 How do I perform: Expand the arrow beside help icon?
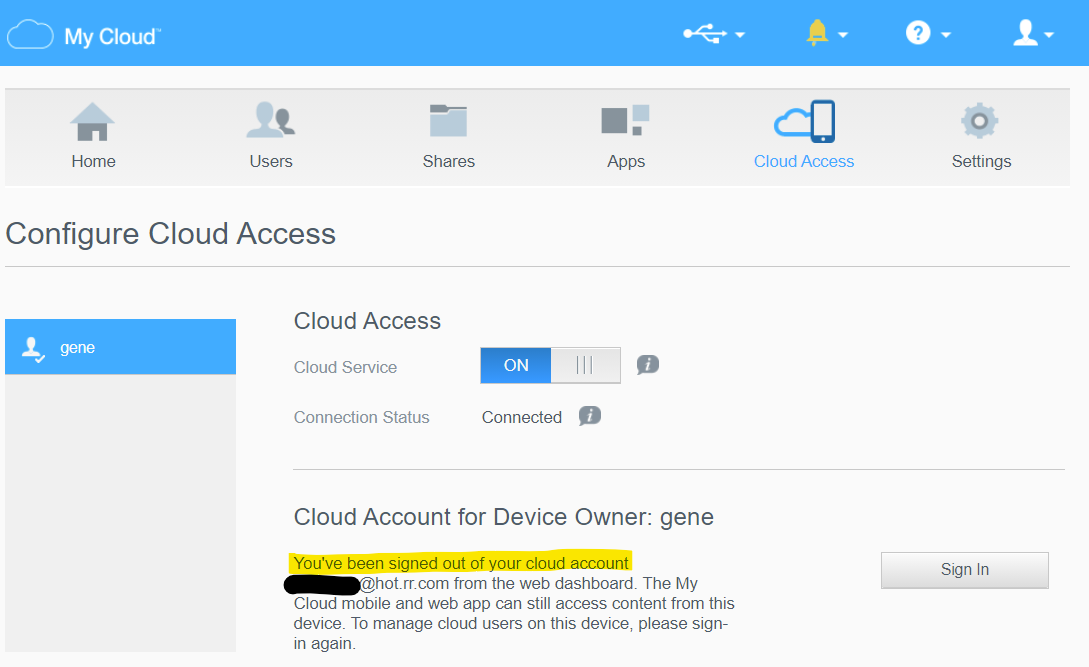tap(945, 35)
